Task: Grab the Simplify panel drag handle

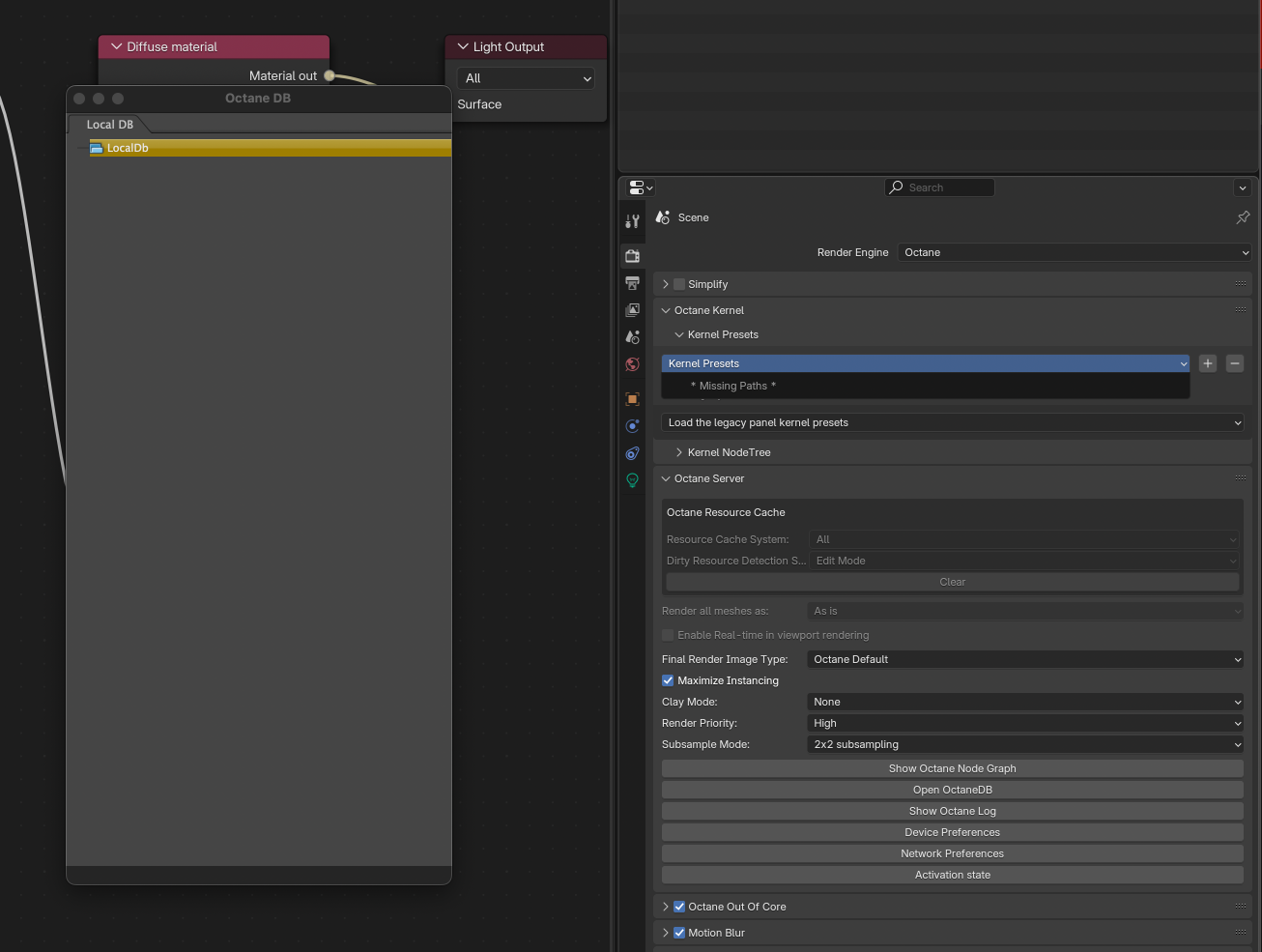Action: click(x=1240, y=283)
